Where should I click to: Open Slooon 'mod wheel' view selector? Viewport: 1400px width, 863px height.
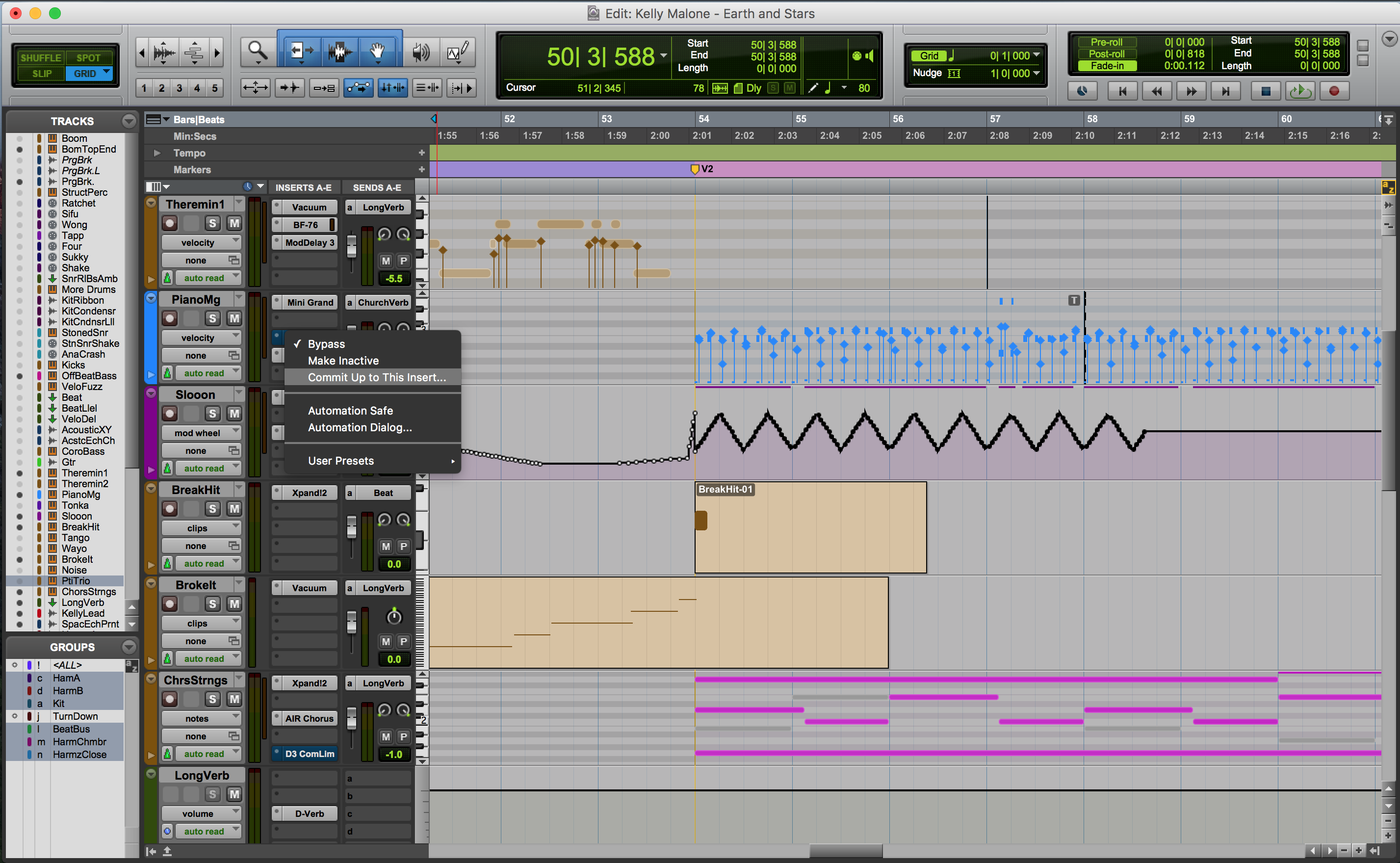coord(201,433)
